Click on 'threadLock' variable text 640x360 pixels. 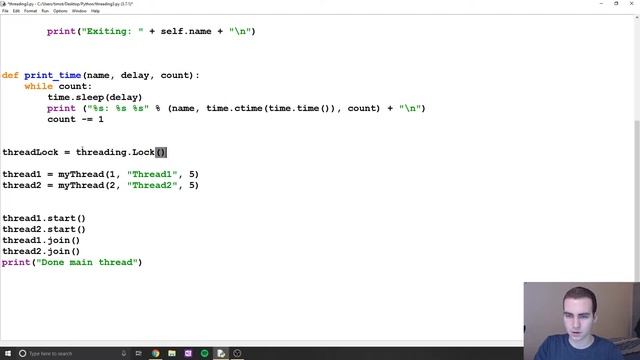pyautogui.click(x=30, y=152)
